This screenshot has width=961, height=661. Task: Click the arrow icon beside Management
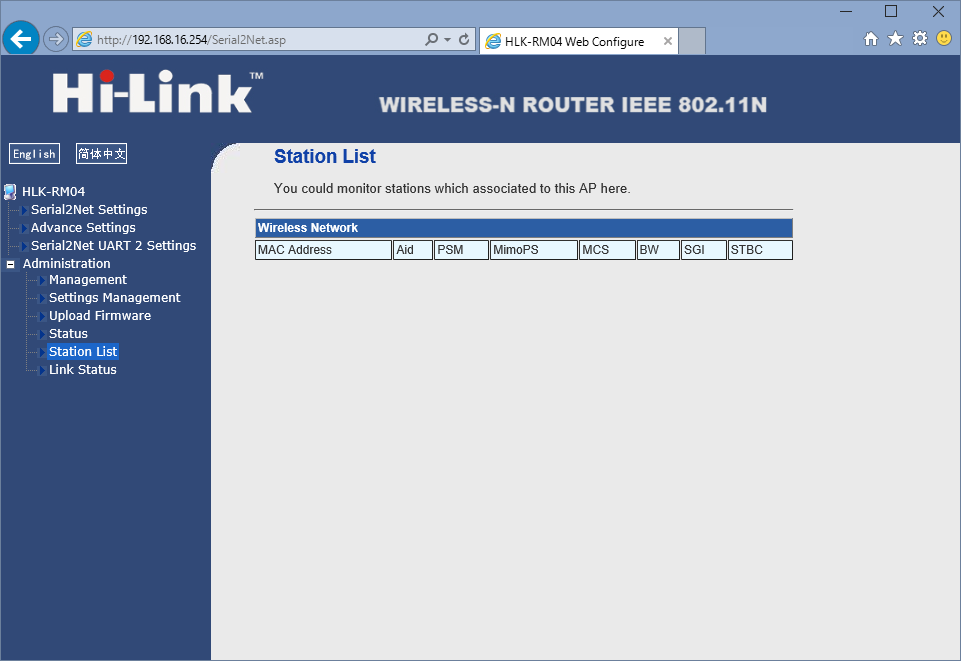point(42,281)
